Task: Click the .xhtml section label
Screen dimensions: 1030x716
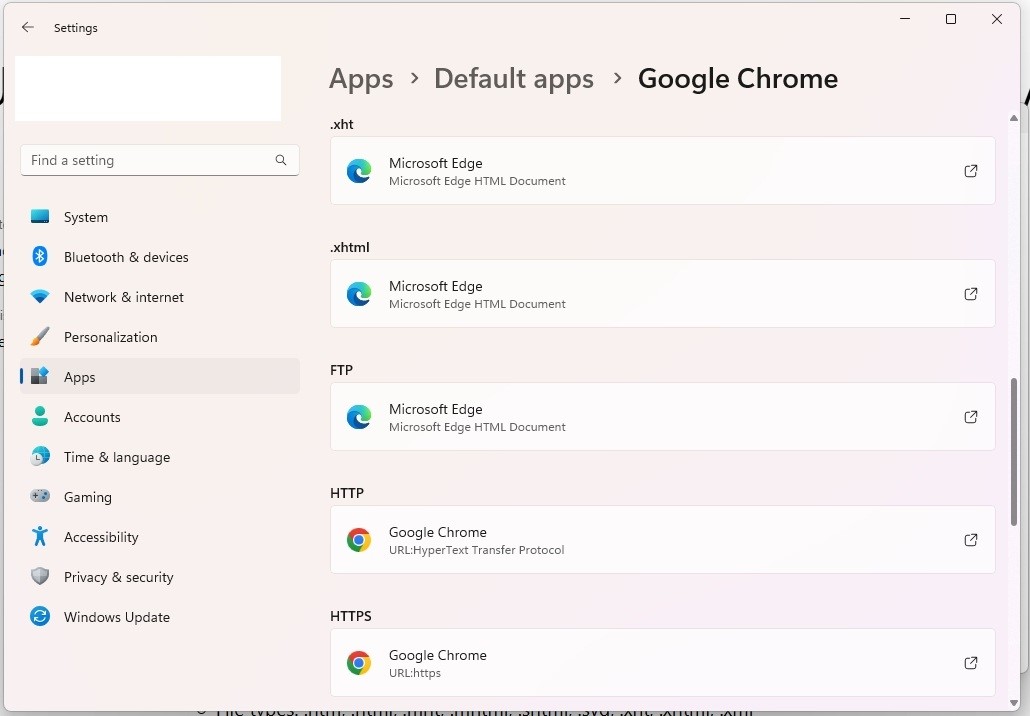Action: (x=349, y=247)
